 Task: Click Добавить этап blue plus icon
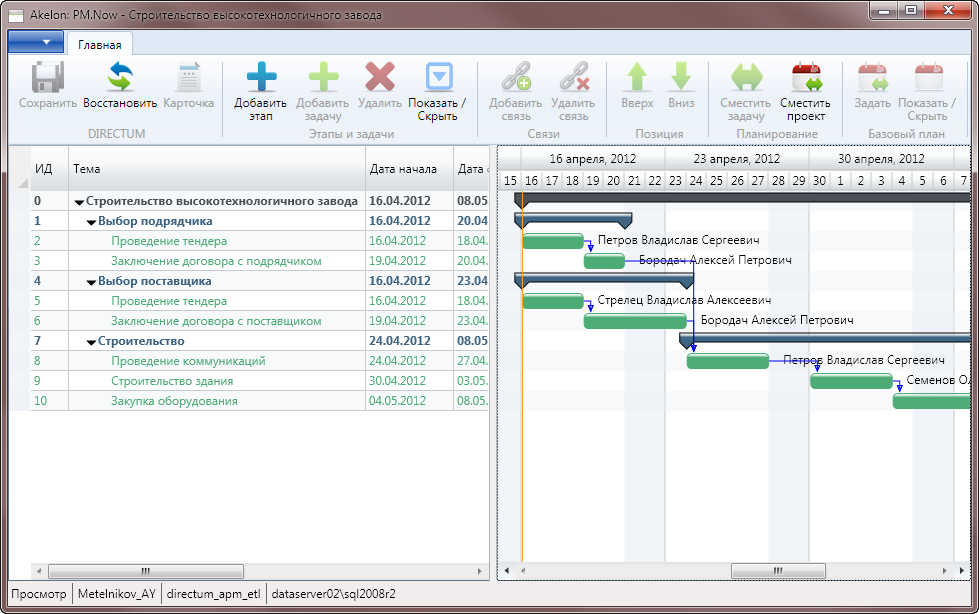262,77
